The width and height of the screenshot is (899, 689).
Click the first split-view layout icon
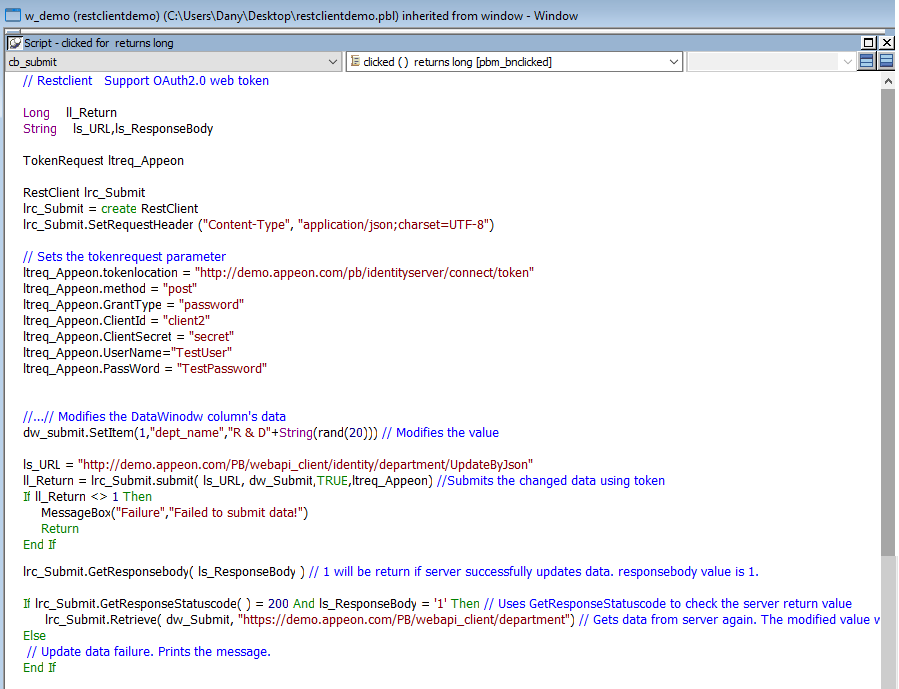867,61
